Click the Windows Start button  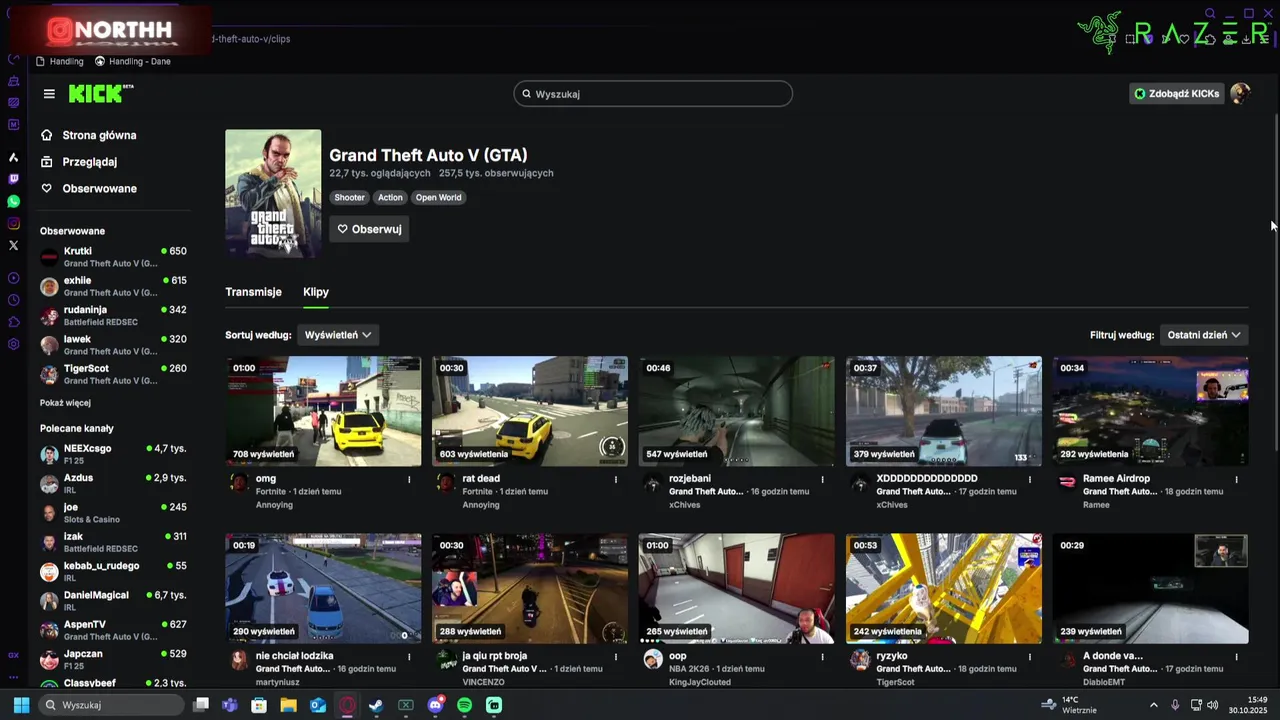coord(21,705)
